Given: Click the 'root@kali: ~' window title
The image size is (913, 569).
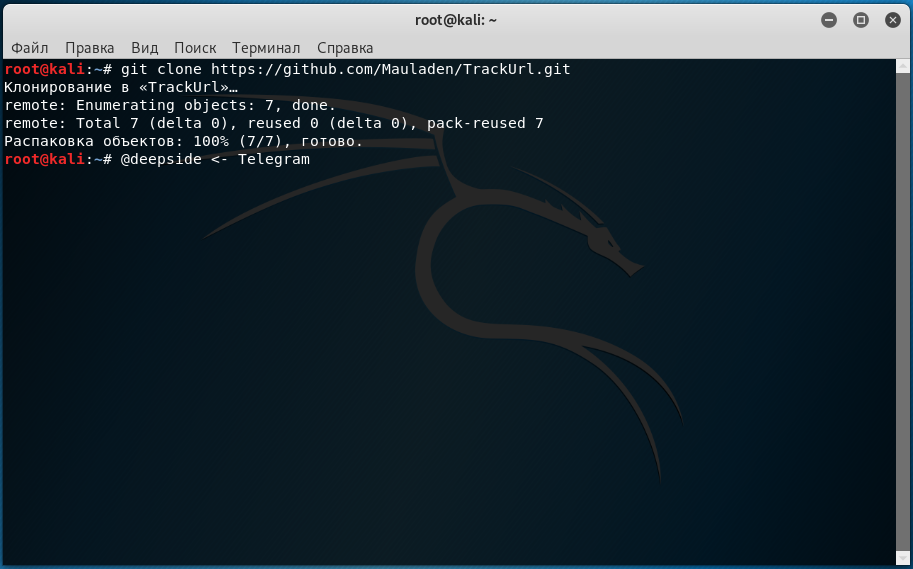Looking at the screenshot, I should click(456, 20).
